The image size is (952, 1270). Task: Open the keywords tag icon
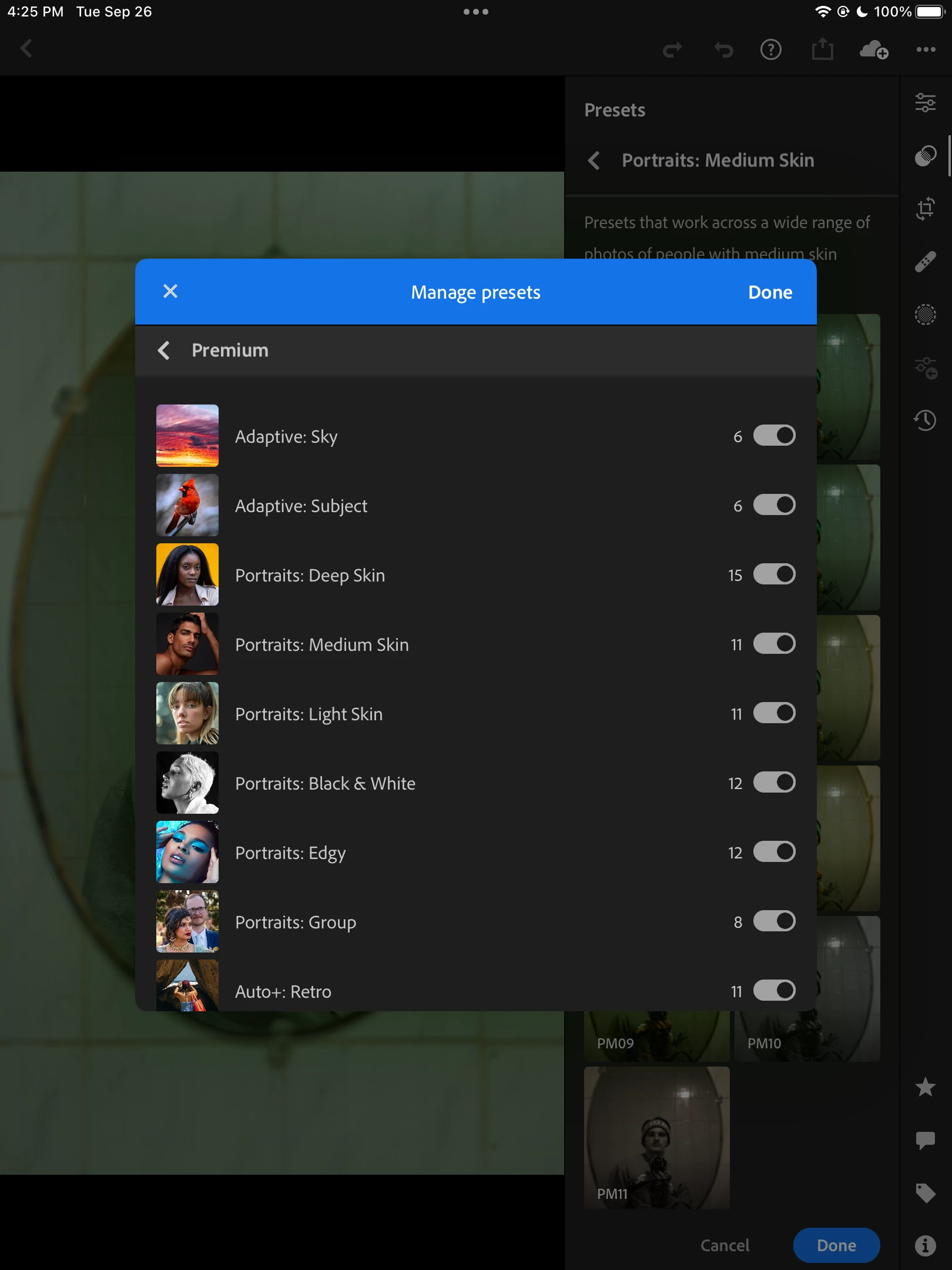(926, 1193)
